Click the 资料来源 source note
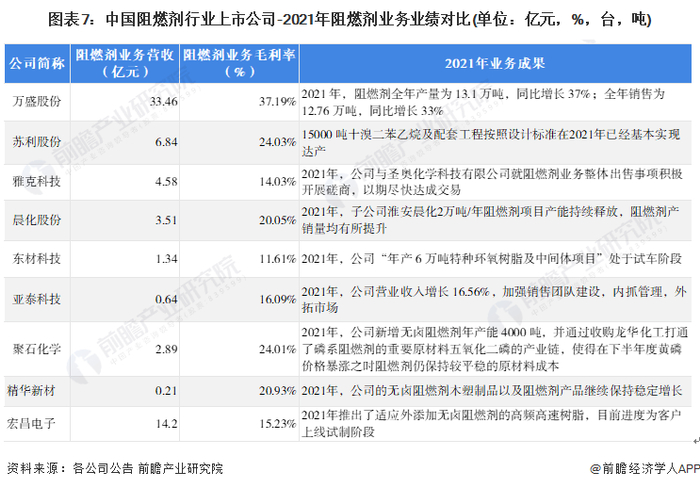 [x=115, y=468]
